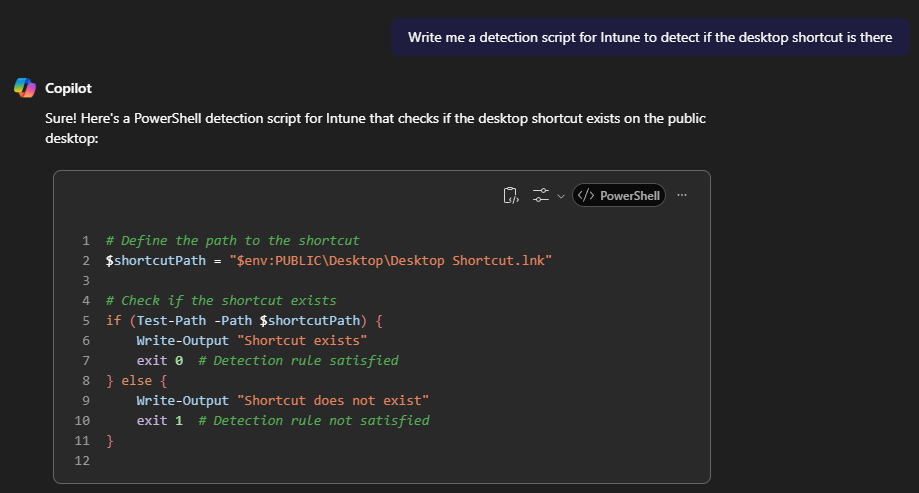Click the Copilot logo icon

point(25,88)
